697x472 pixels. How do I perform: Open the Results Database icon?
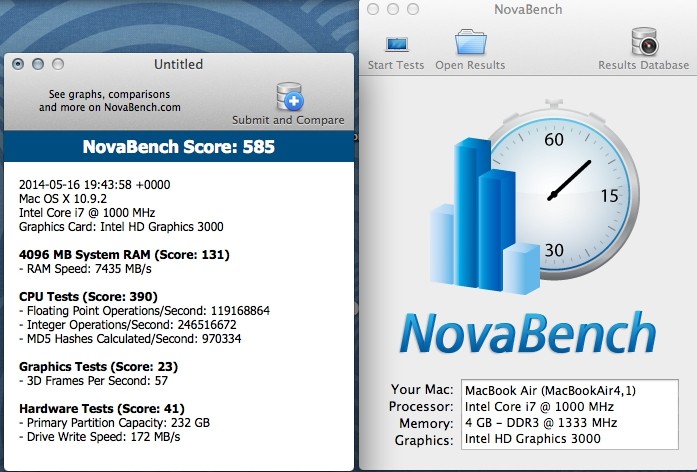643,42
